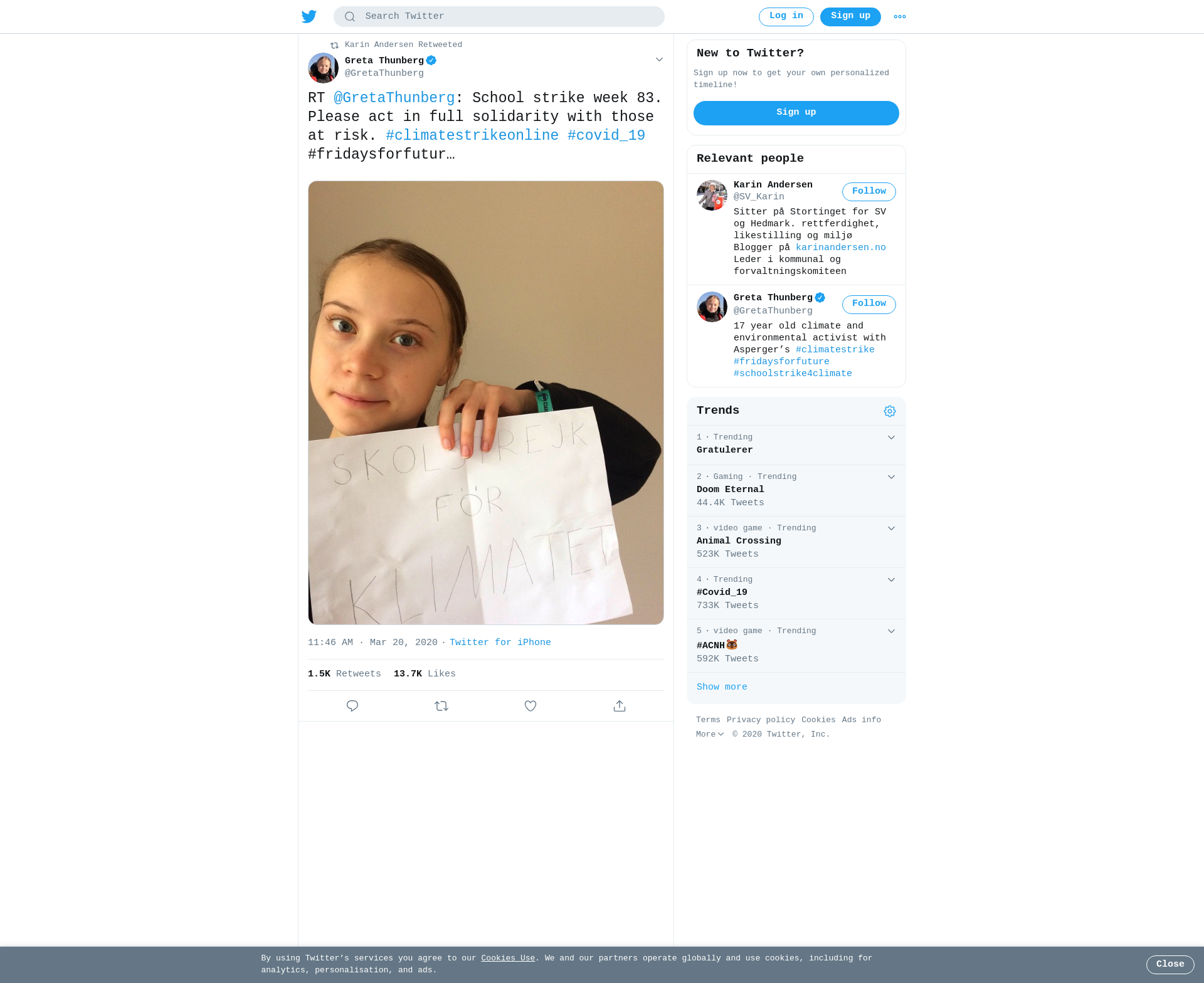
Task: Click the Twitter bird home icon
Action: tap(309, 16)
